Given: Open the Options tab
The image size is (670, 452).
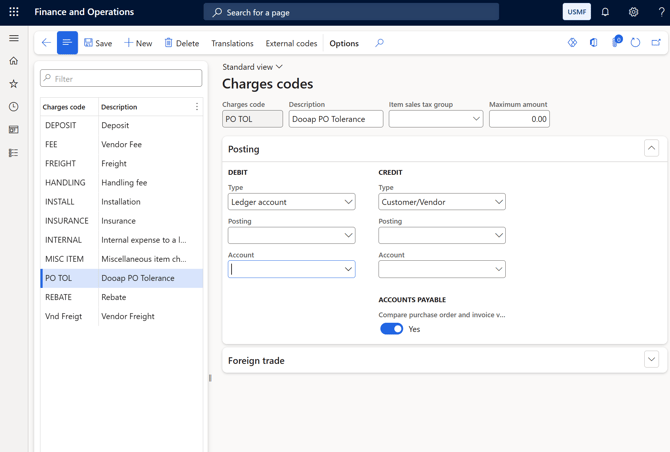Looking at the screenshot, I should (344, 43).
